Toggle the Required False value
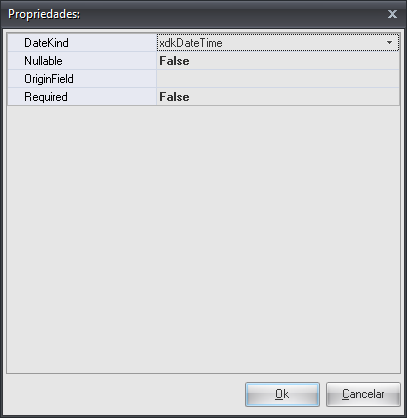The height and width of the screenshot is (418, 407). [174, 97]
